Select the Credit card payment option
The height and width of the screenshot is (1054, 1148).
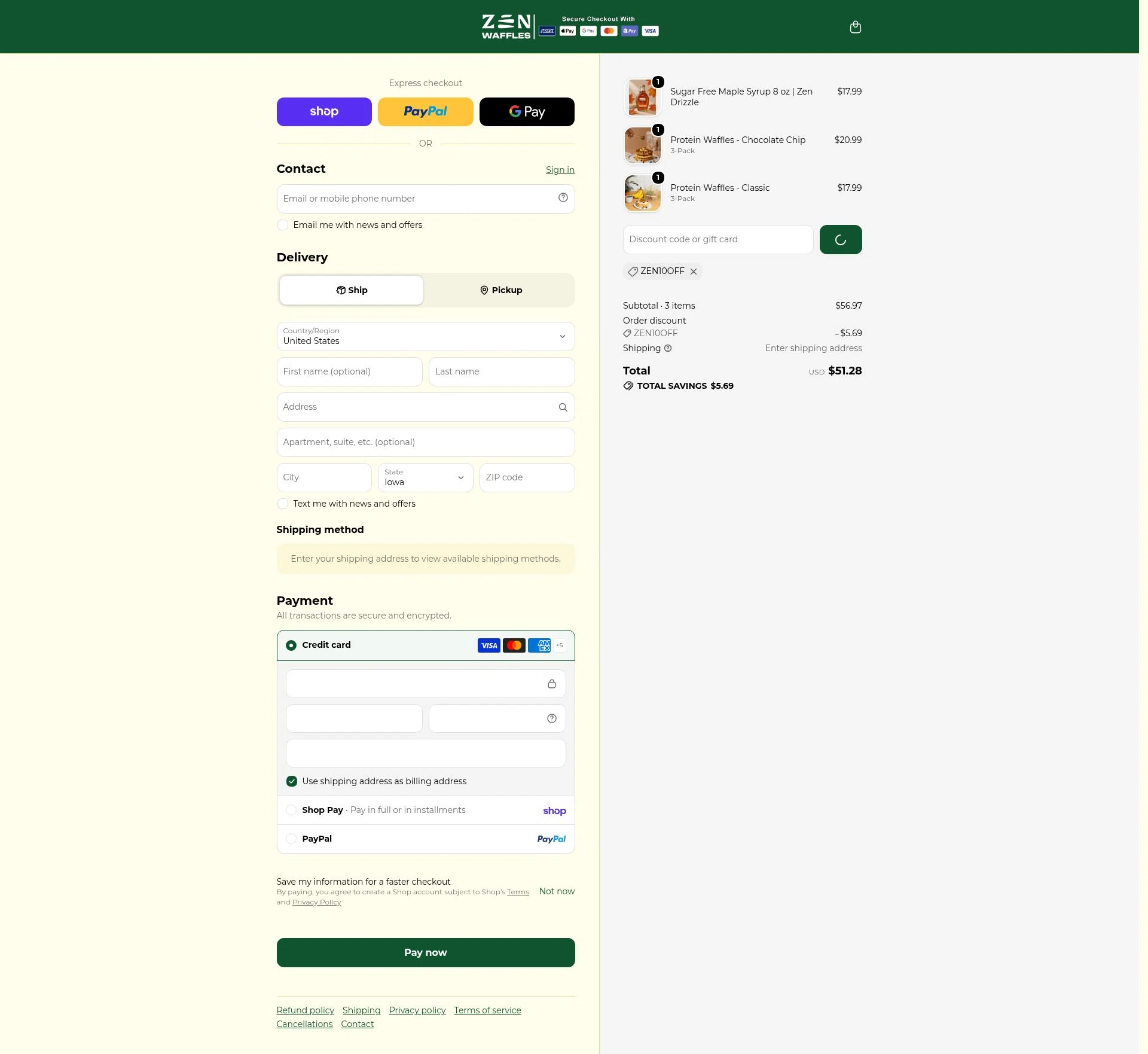click(x=291, y=645)
